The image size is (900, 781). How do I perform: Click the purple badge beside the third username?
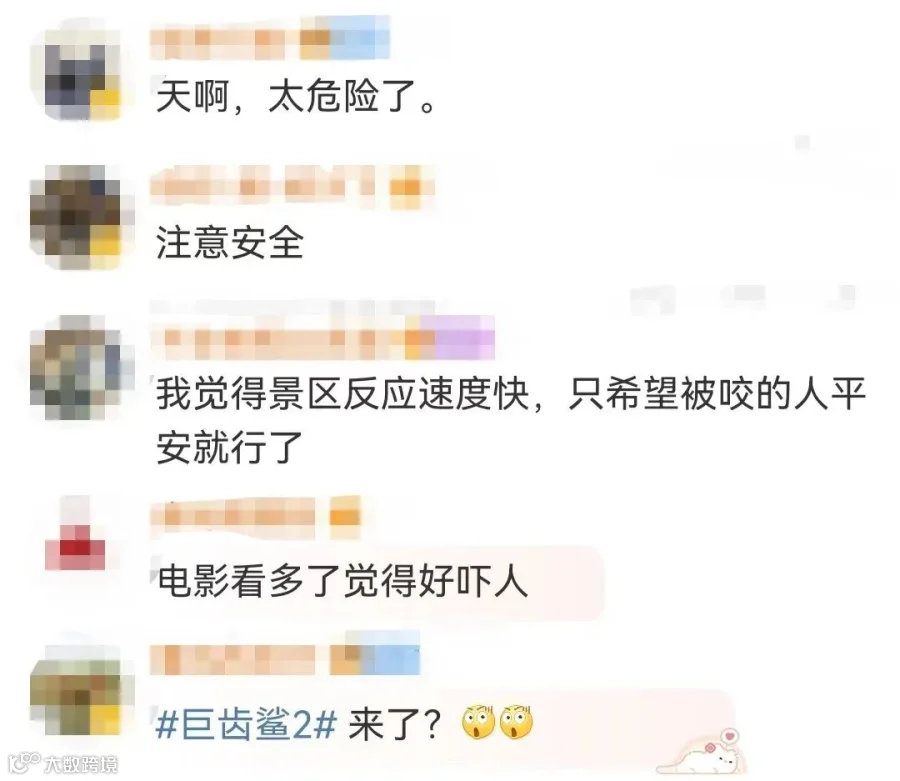click(464, 338)
